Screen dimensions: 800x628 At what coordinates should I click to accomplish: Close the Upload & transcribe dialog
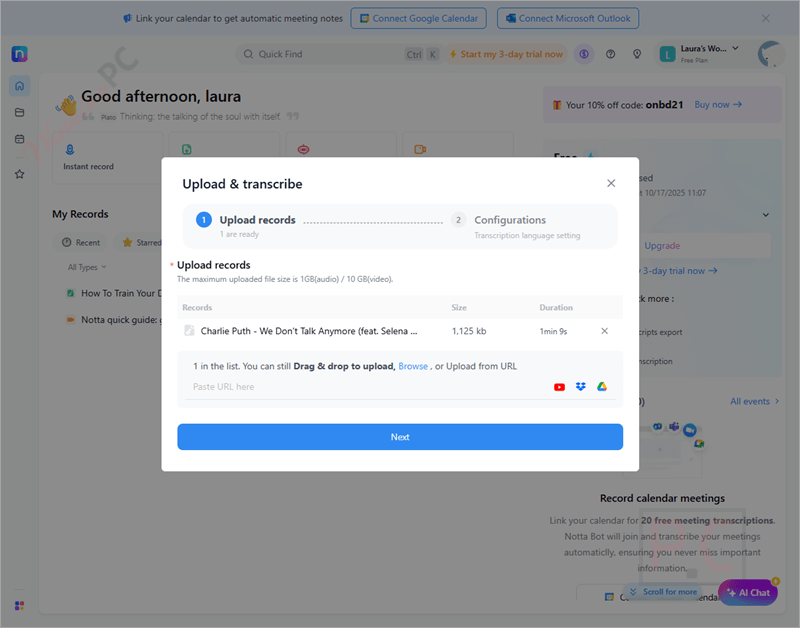point(611,183)
